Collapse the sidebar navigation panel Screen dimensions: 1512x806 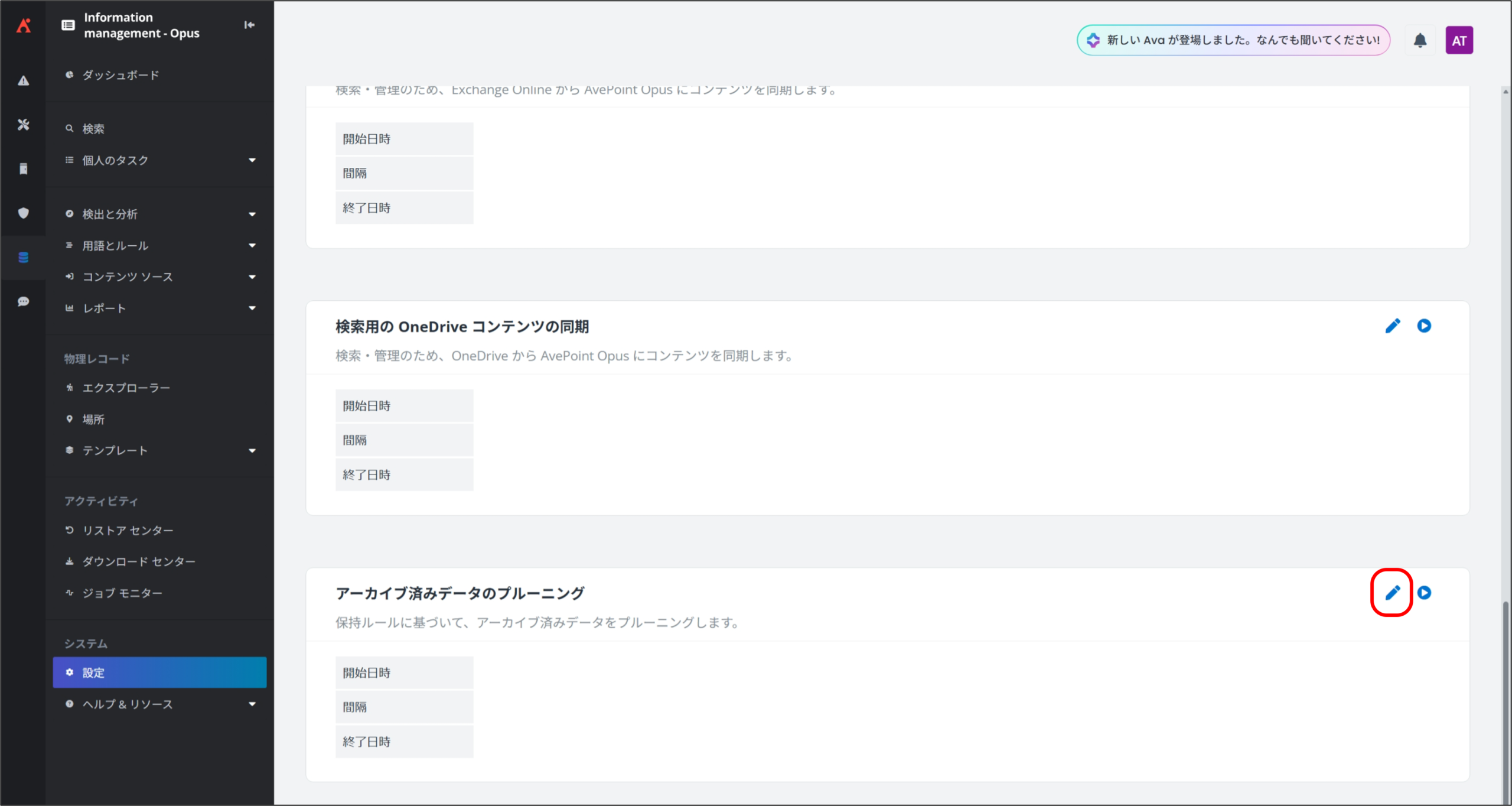249,25
